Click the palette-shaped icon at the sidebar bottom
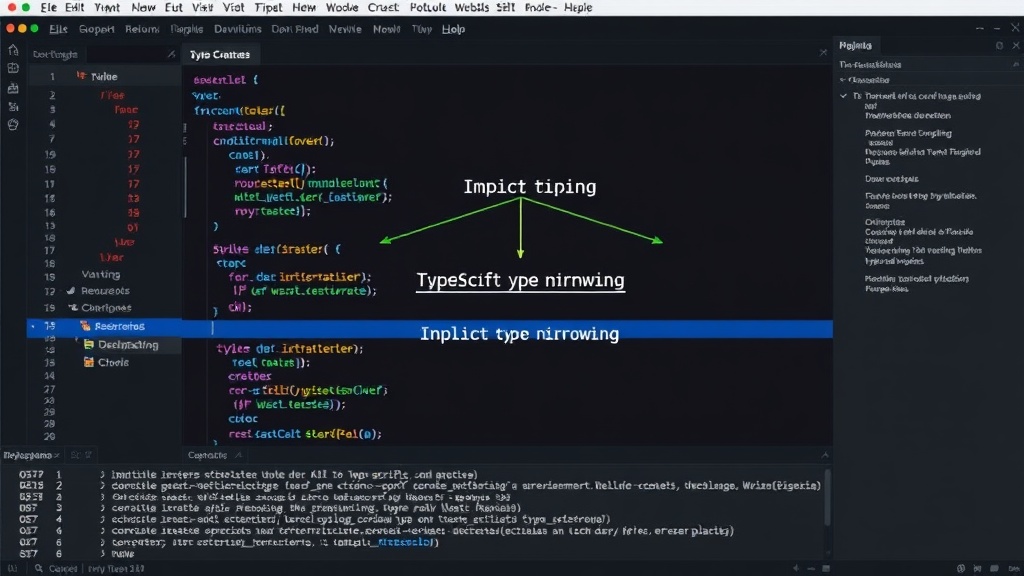 [13, 124]
